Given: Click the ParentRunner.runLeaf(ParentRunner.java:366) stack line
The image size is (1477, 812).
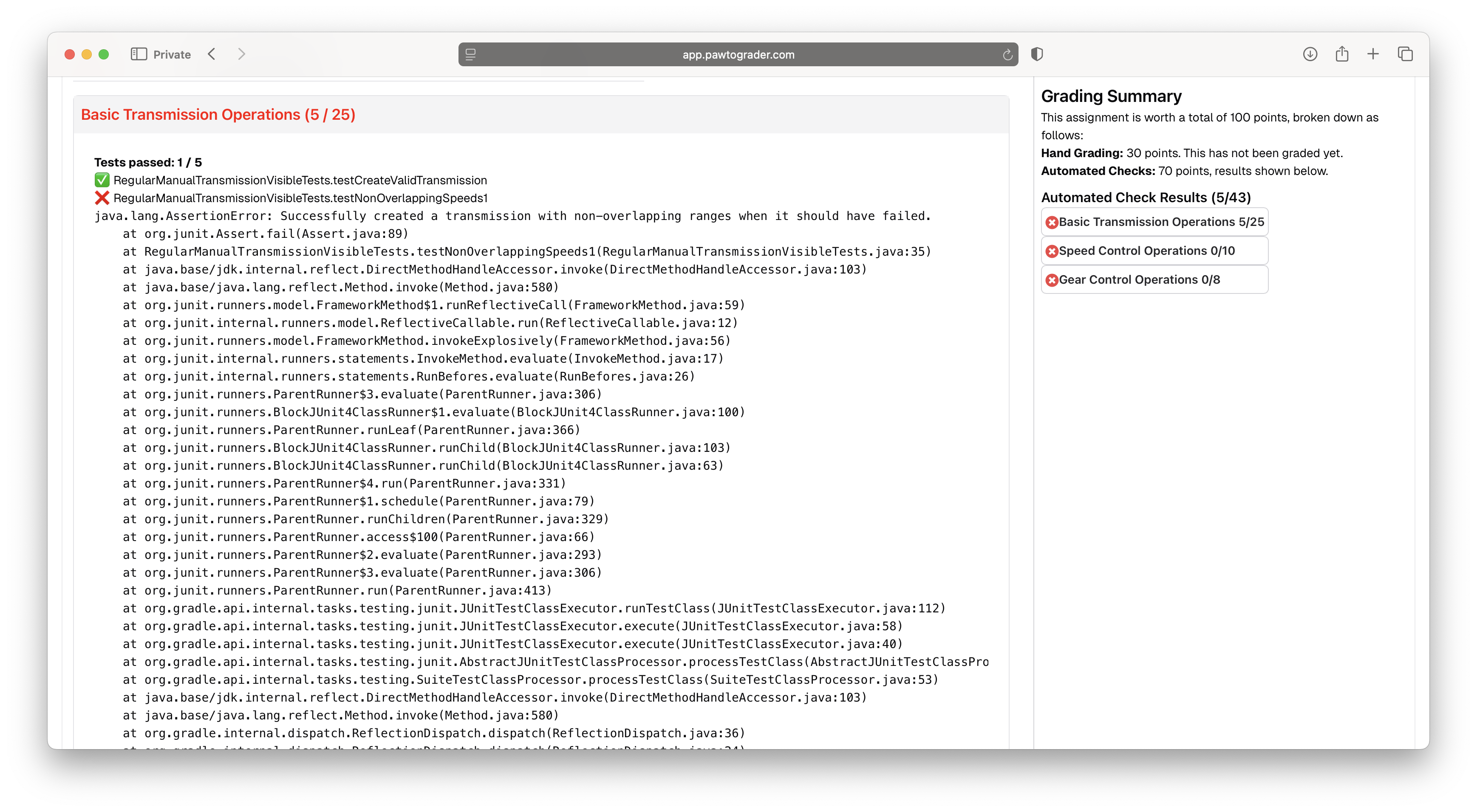Looking at the screenshot, I should coord(351,430).
